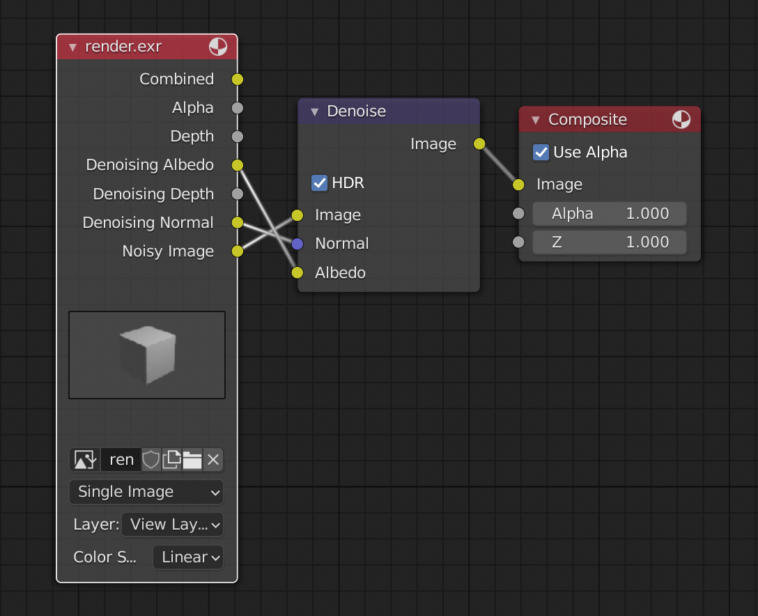The image size is (758, 616).
Task: Disable the HDR checkbox in Denoise node
Action: click(320, 183)
